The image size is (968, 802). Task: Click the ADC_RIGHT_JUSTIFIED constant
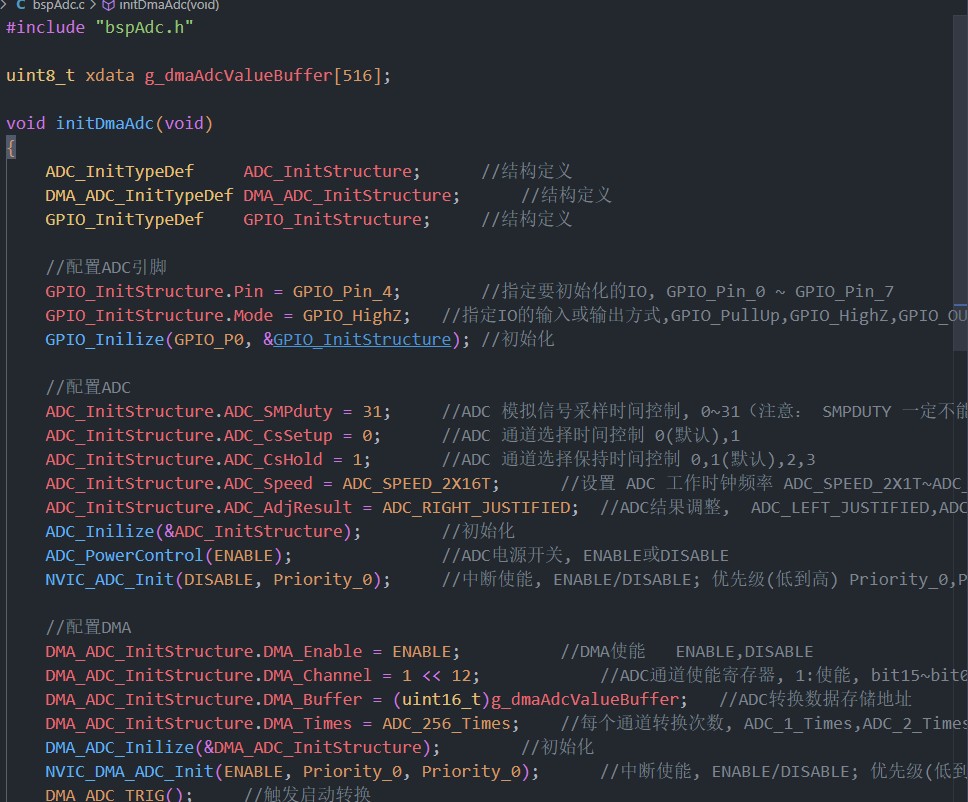(476, 508)
